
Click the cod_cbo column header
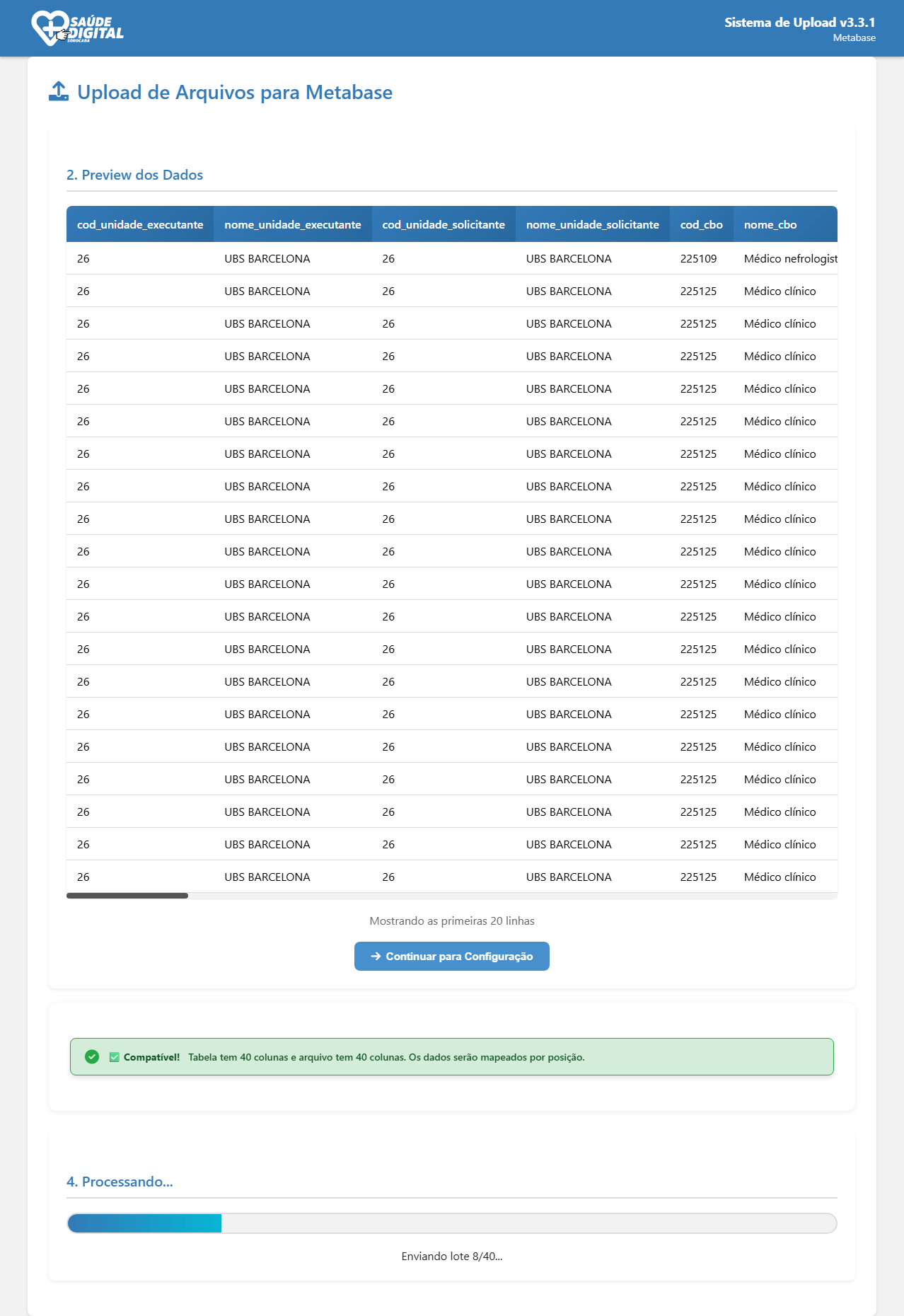point(701,224)
